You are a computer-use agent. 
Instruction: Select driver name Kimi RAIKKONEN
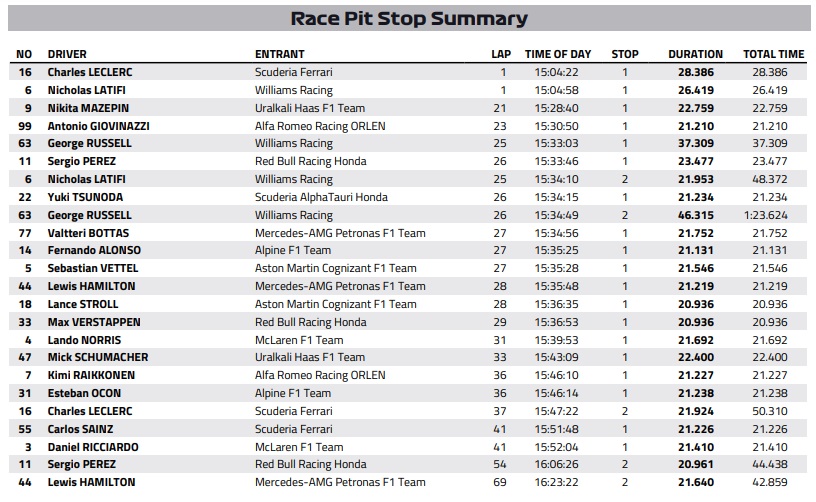[91, 375]
